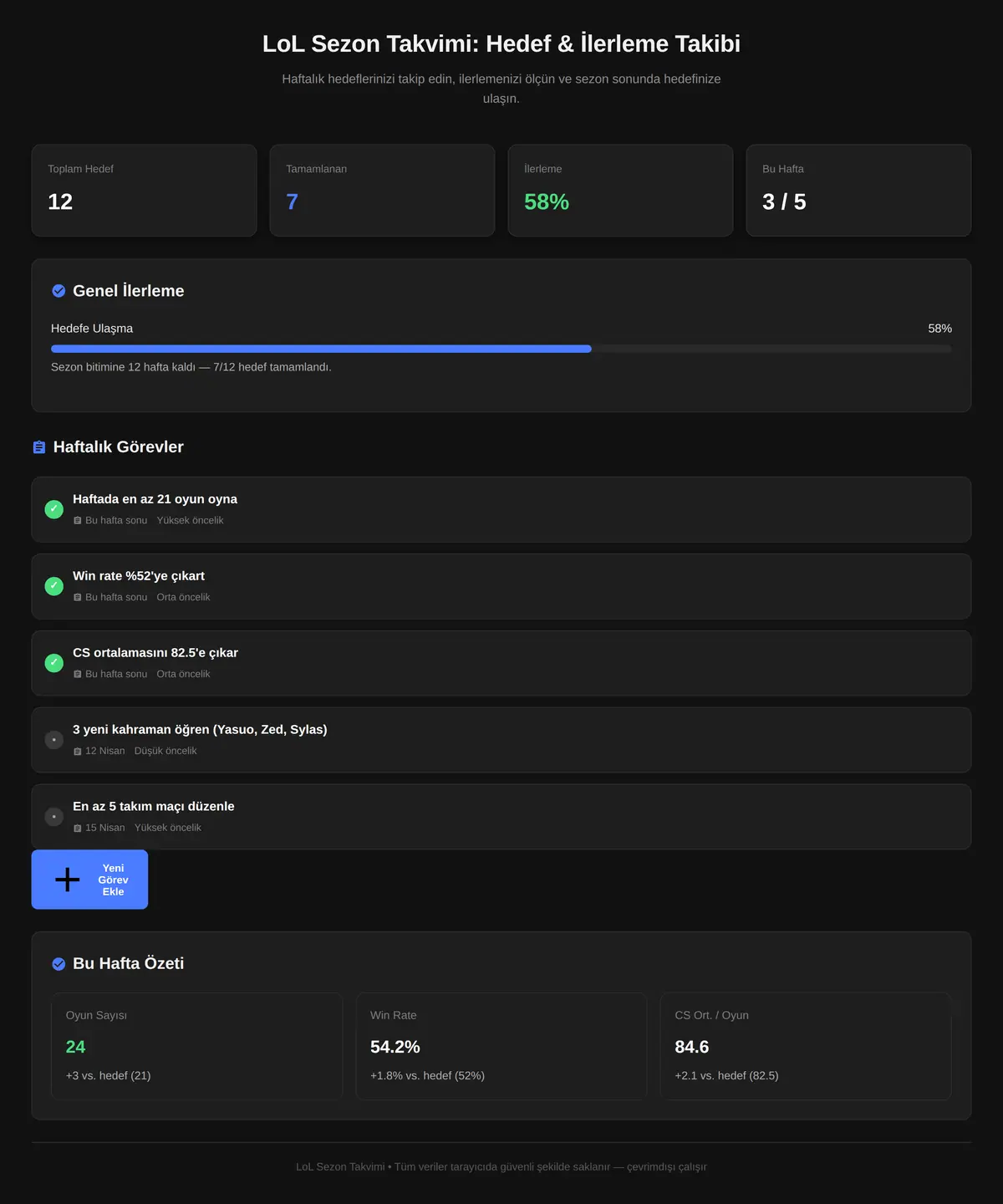Click the green 24 games played value

[x=76, y=1047]
